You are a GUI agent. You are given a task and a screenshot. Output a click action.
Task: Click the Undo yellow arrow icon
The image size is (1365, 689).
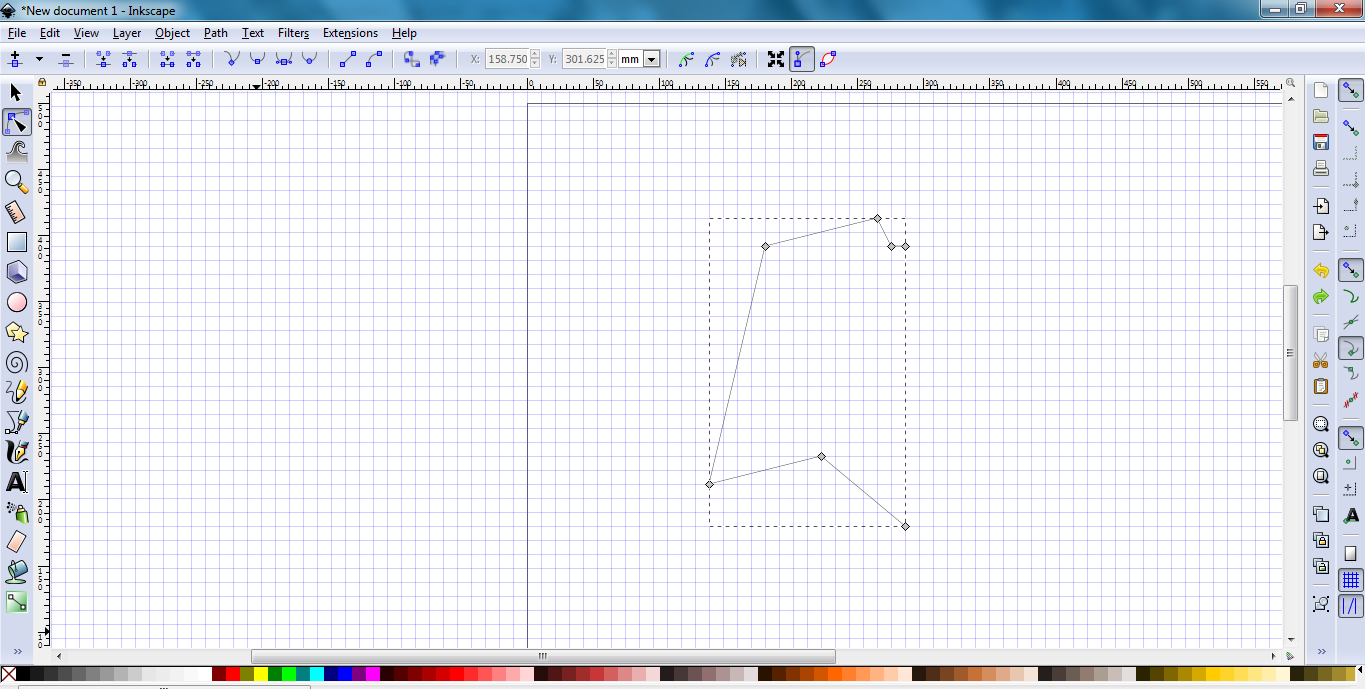click(x=1320, y=270)
